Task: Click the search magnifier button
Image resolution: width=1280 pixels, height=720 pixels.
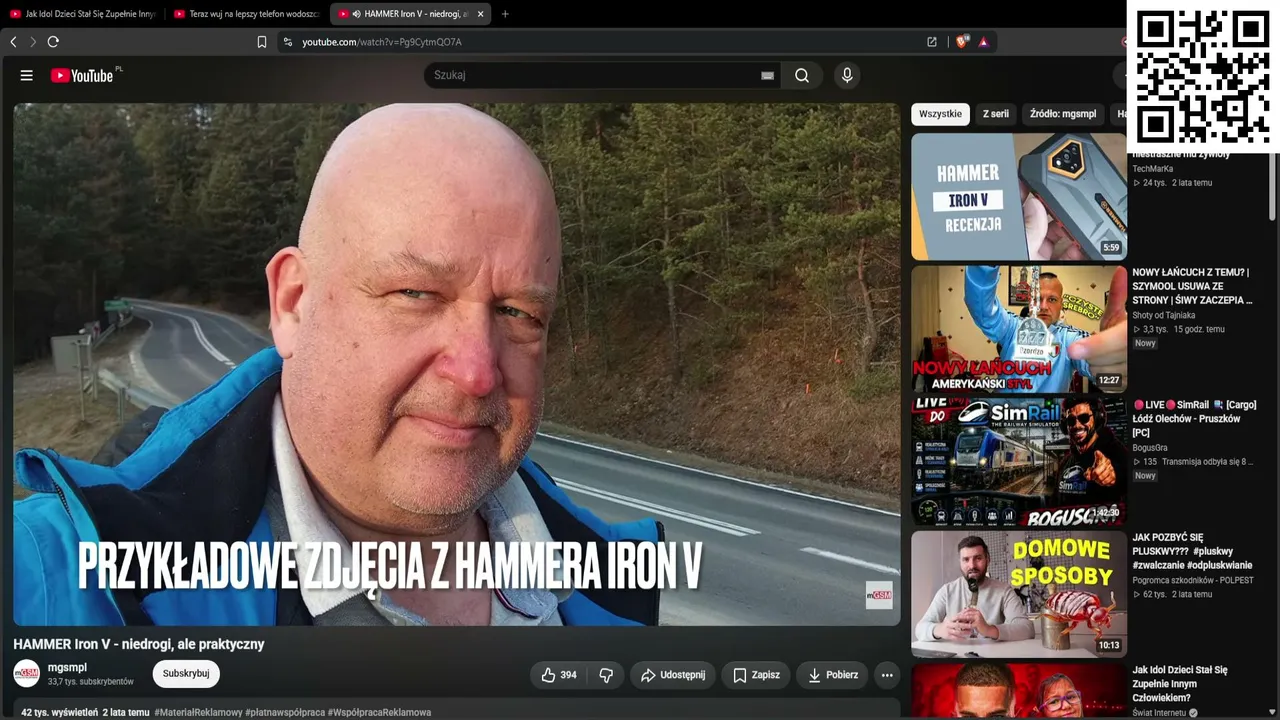Action: point(802,75)
